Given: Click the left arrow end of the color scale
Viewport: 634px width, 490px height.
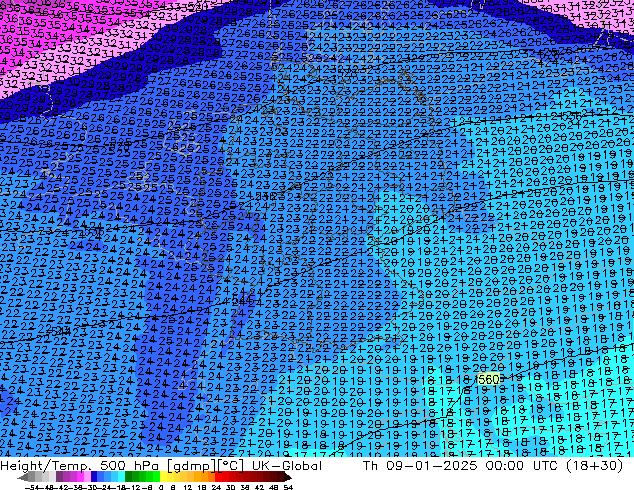Looking at the screenshot, I should click(x=23, y=477).
